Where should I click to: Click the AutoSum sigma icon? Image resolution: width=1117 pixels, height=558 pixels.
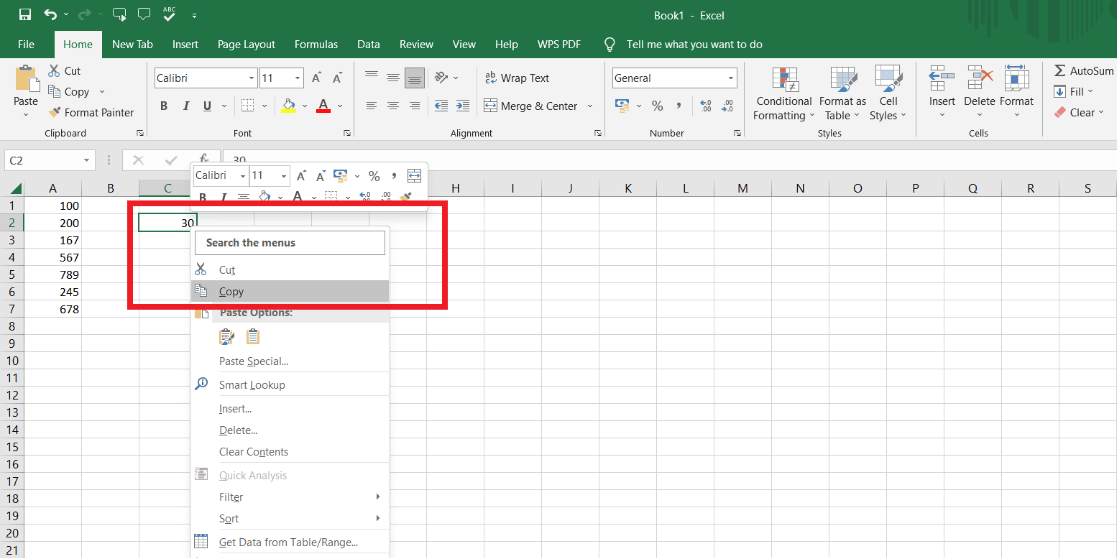tap(1060, 71)
